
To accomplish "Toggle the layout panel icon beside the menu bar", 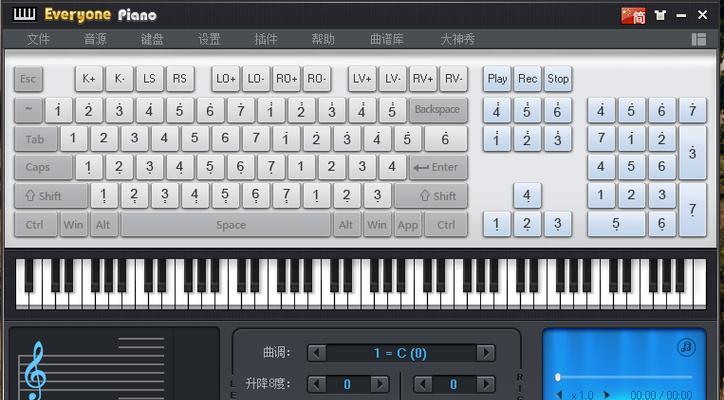I will click(x=699, y=39).
